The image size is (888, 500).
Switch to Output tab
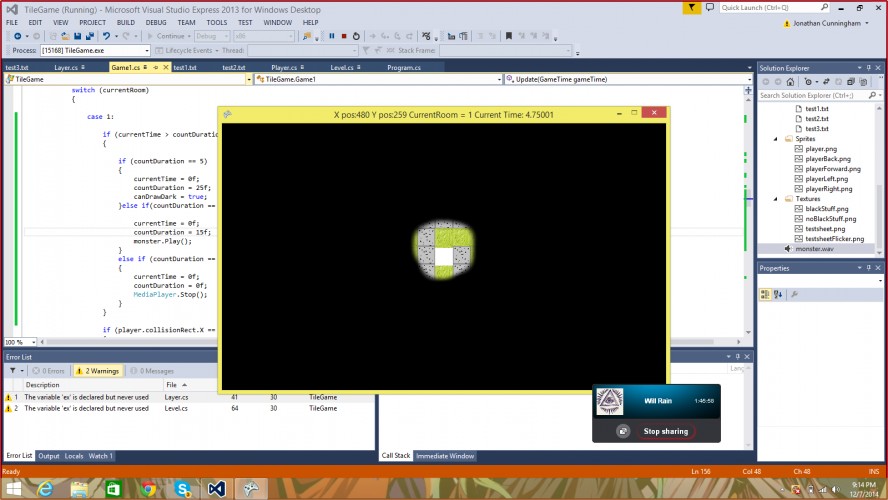point(49,456)
